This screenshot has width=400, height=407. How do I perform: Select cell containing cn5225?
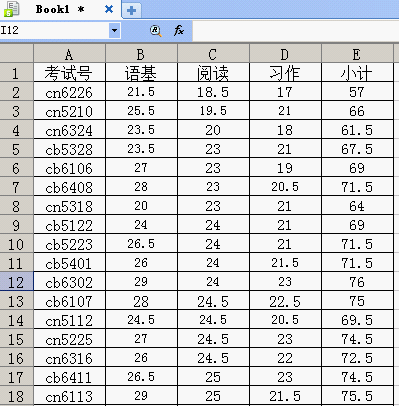69,338
